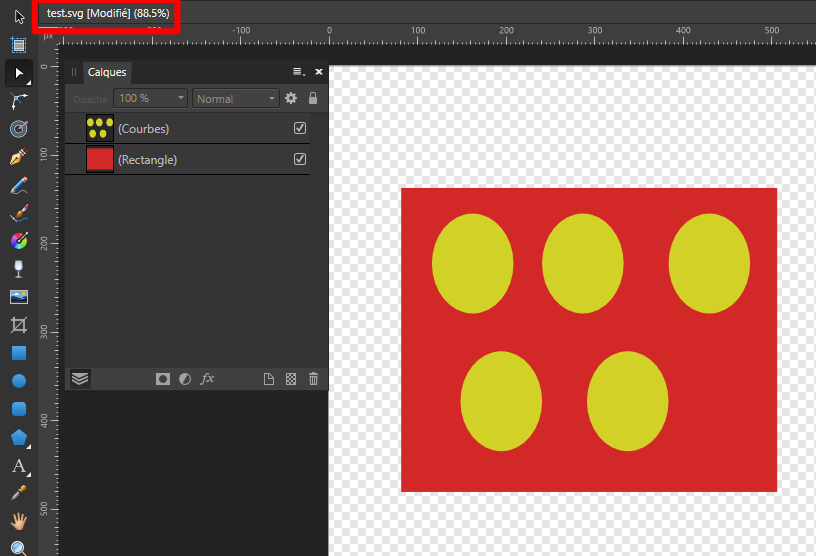Delete layer with the trash icon

313,378
